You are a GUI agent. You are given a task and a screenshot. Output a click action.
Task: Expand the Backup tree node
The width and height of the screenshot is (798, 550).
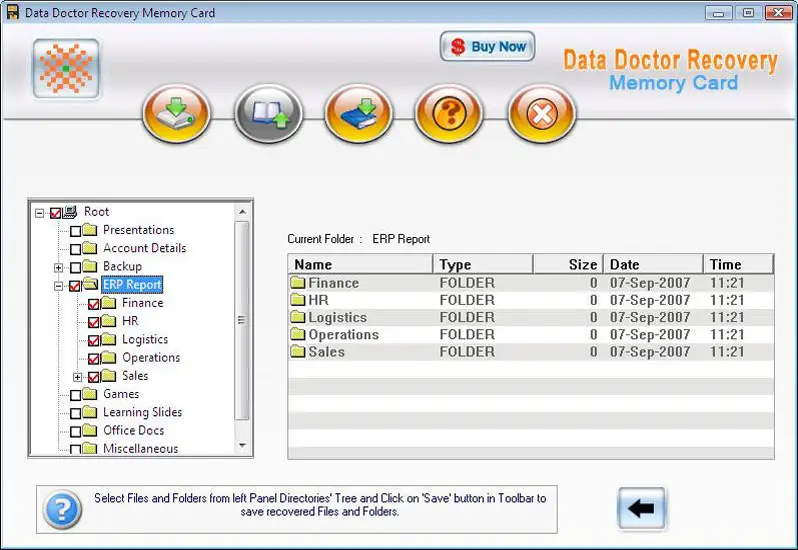[x=59, y=268]
